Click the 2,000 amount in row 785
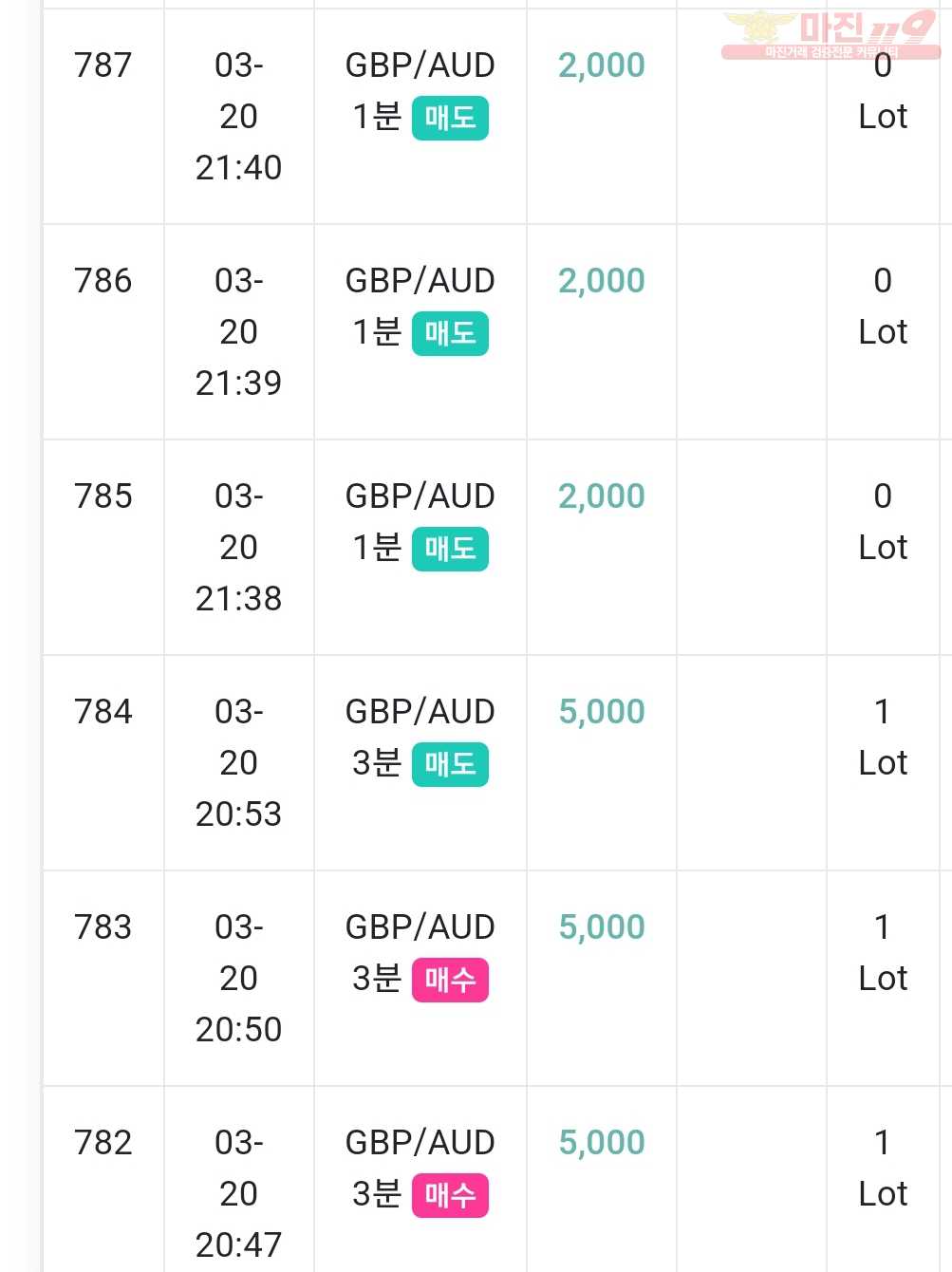Viewport: 952px width, 1272px height. pyautogui.click(x=602, y=496)
